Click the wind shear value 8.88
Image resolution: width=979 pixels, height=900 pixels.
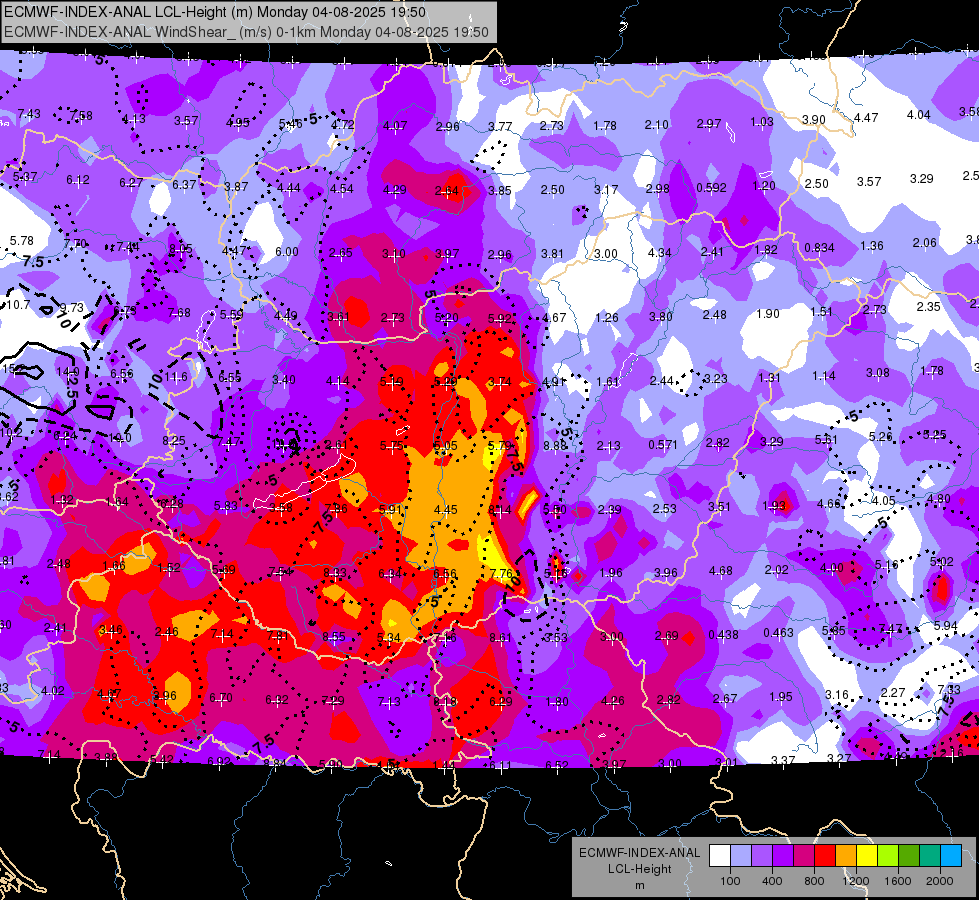pos(555,445)
